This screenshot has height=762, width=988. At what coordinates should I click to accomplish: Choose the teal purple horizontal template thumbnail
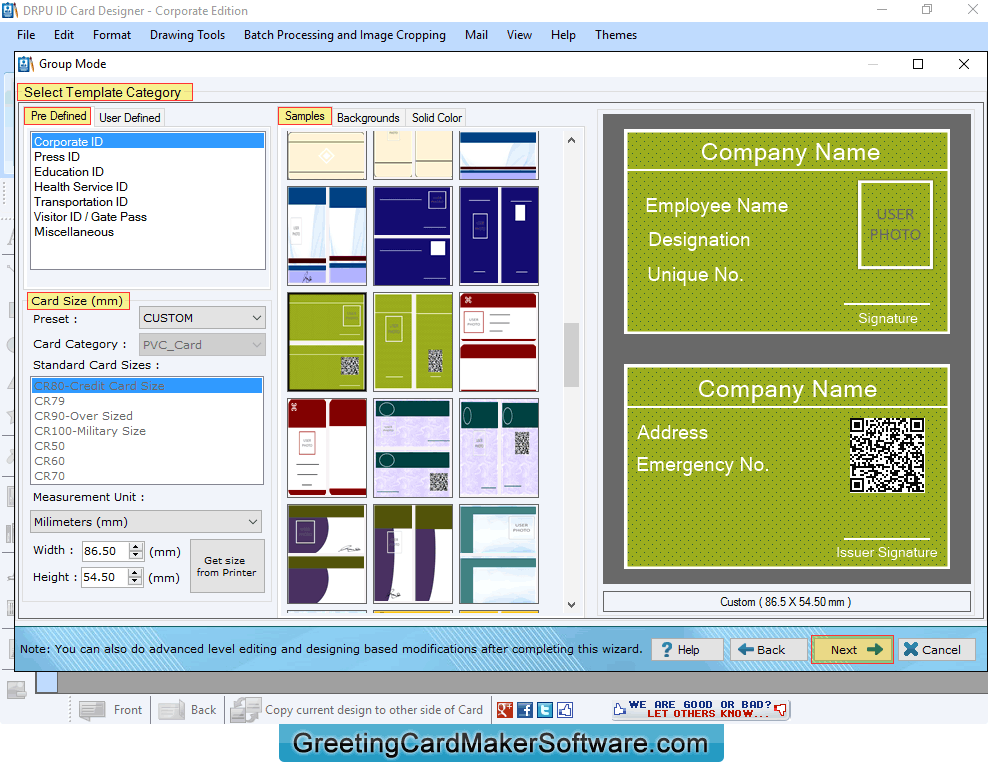click(x=413, y=447)
